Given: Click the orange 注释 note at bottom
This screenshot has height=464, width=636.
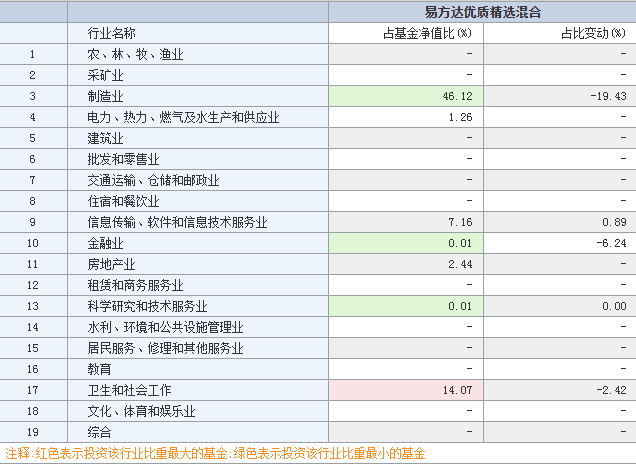Looking at the screenshot, I should (215, 453).
